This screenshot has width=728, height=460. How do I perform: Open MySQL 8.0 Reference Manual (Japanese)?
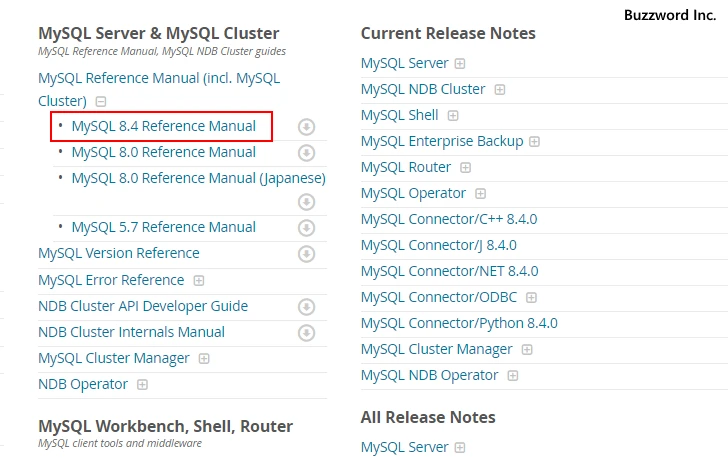[198, 178]
